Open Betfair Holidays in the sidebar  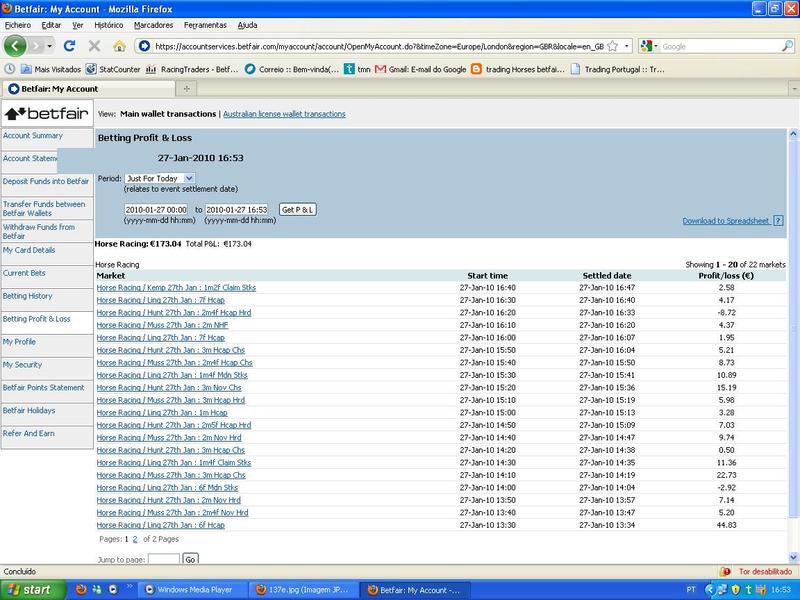29,411
